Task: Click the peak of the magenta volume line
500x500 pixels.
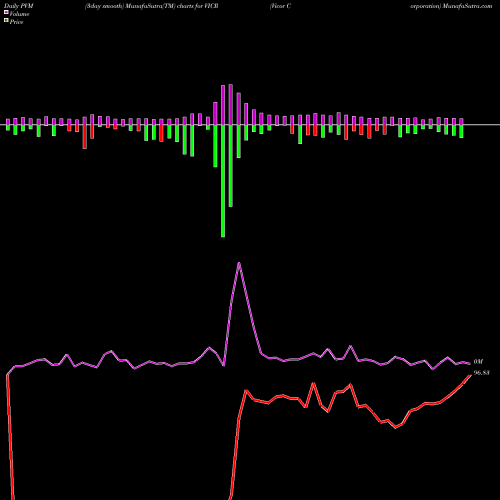Action: [x=239, y=263]
